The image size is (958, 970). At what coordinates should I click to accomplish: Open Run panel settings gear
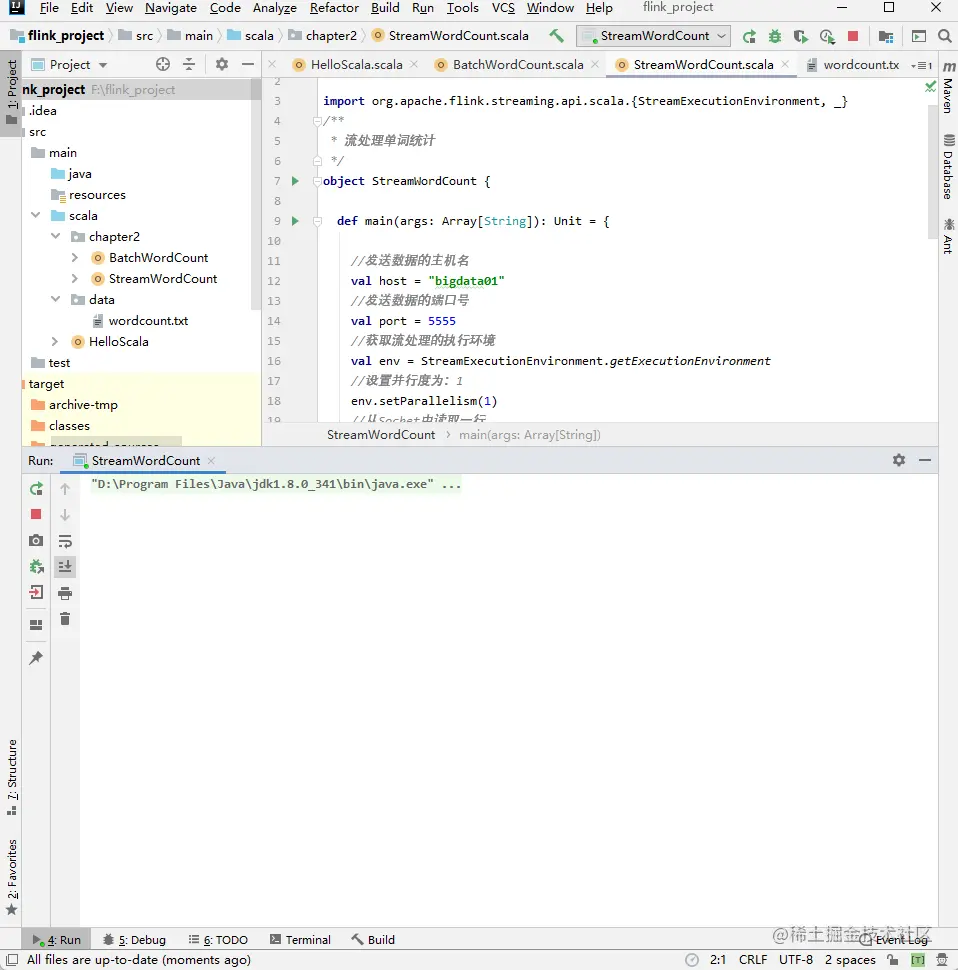point(899,460)
